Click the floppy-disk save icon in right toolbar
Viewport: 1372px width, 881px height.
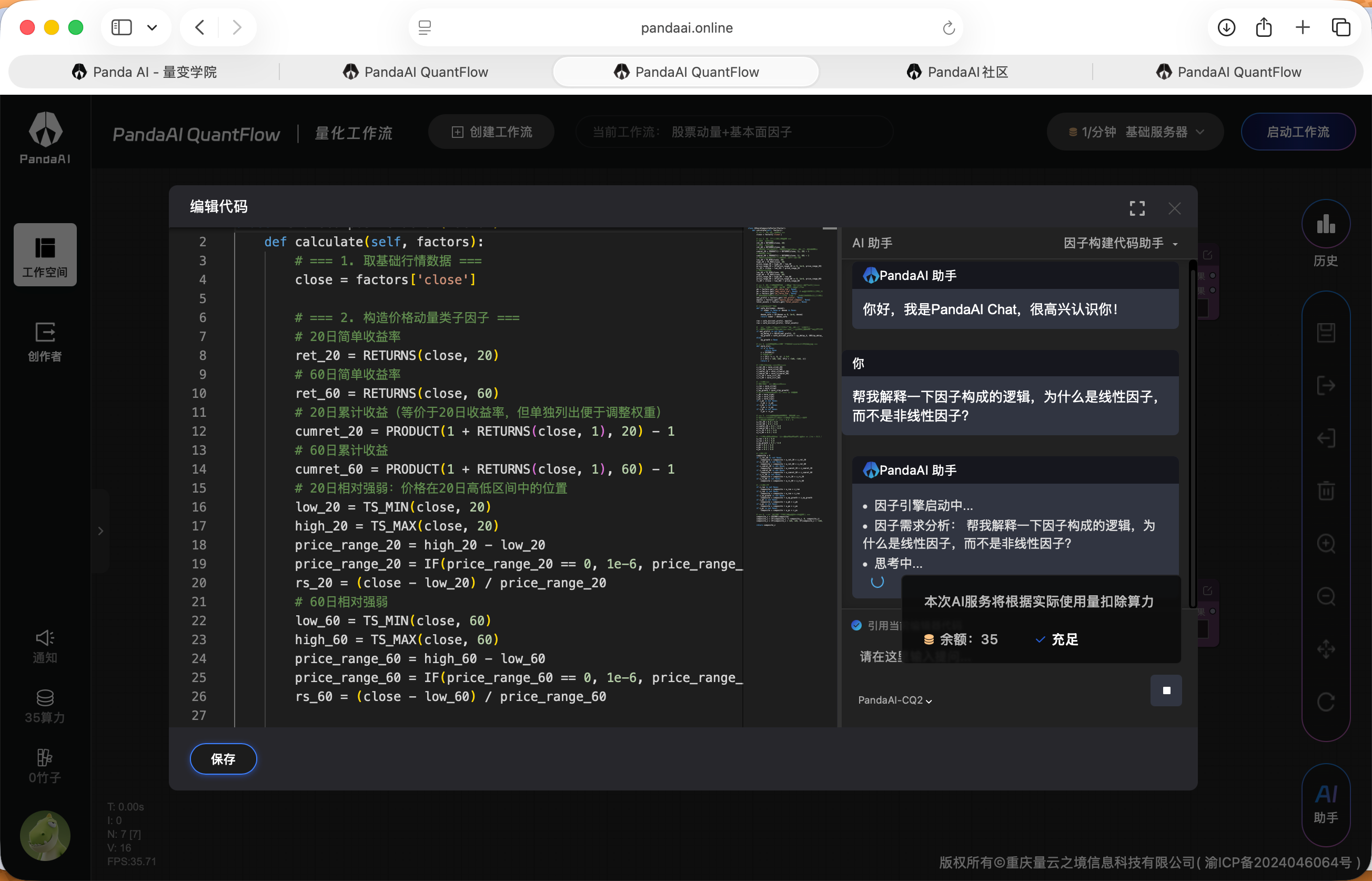(1326, 333)
